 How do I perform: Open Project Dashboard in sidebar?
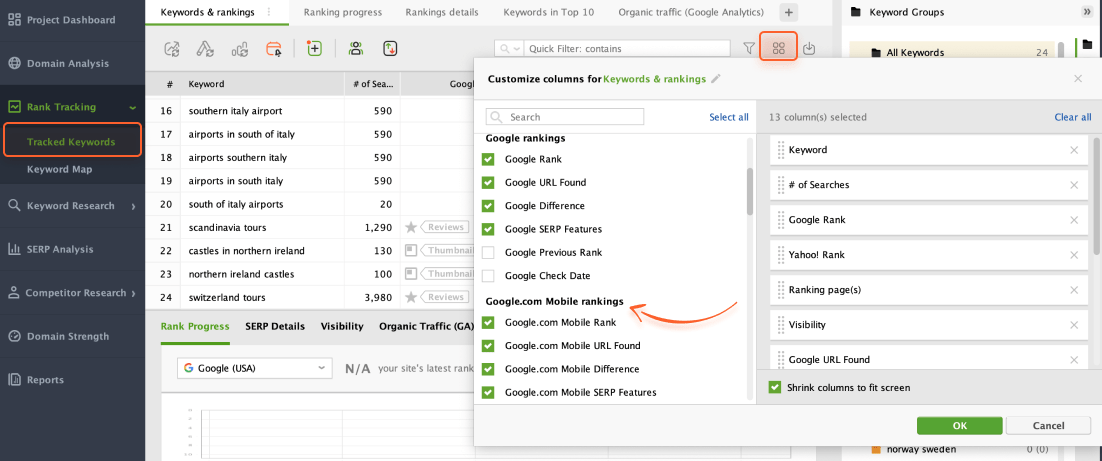[x=62, y=20]
